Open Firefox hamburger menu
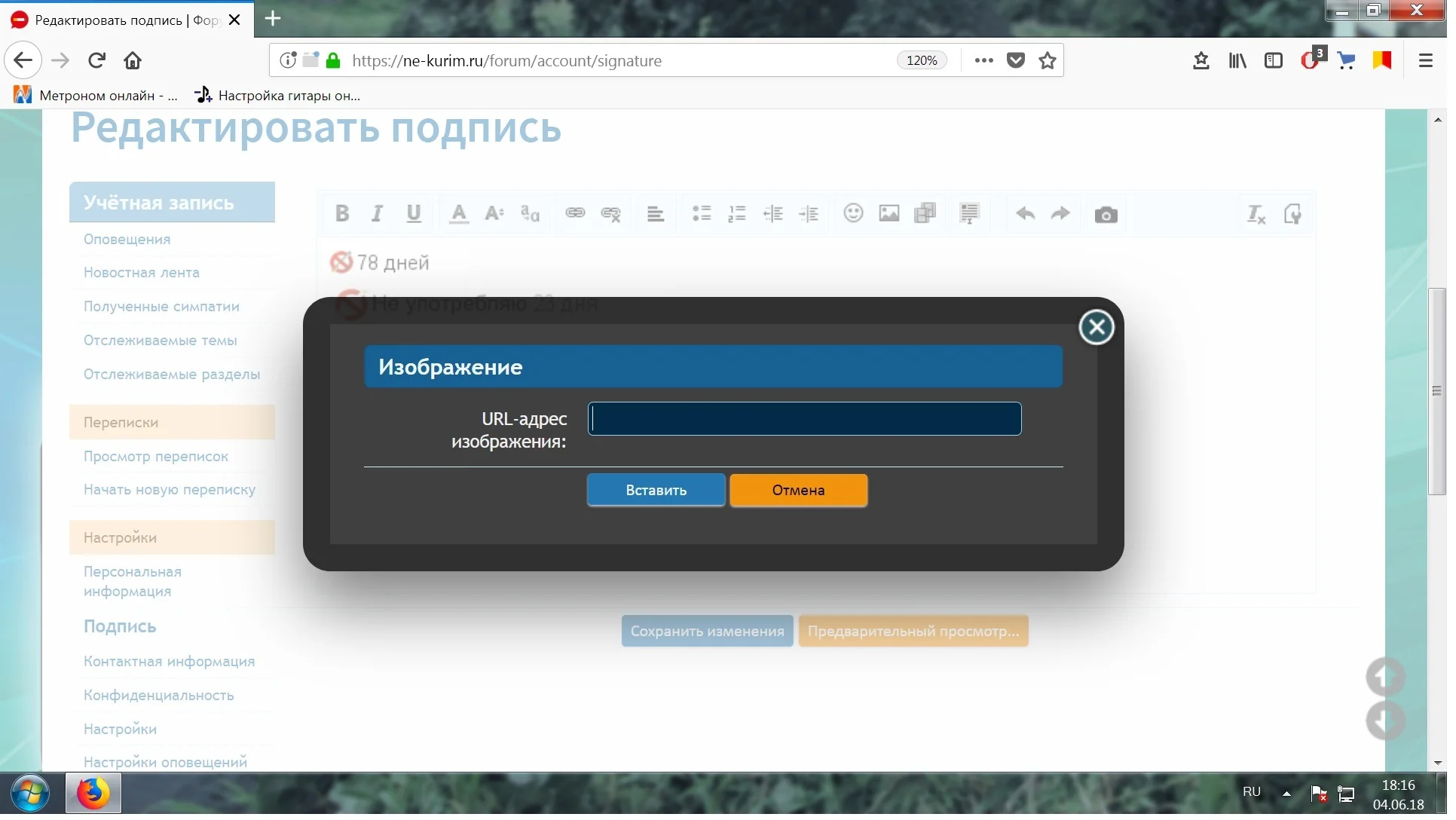Viewport: 1456px width, 820px height. tap(1425, 60)
